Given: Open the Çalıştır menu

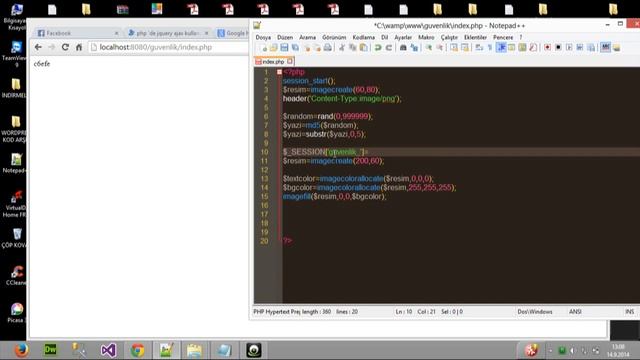Looking at the screenshot, I should (449, 37).
